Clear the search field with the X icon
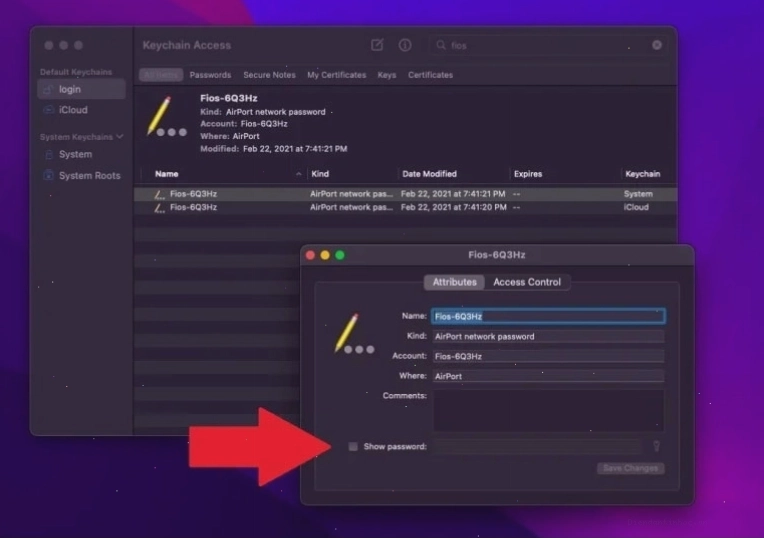Image resolution: width=764 pixels, height=539 pixels. tap(657, 45)
